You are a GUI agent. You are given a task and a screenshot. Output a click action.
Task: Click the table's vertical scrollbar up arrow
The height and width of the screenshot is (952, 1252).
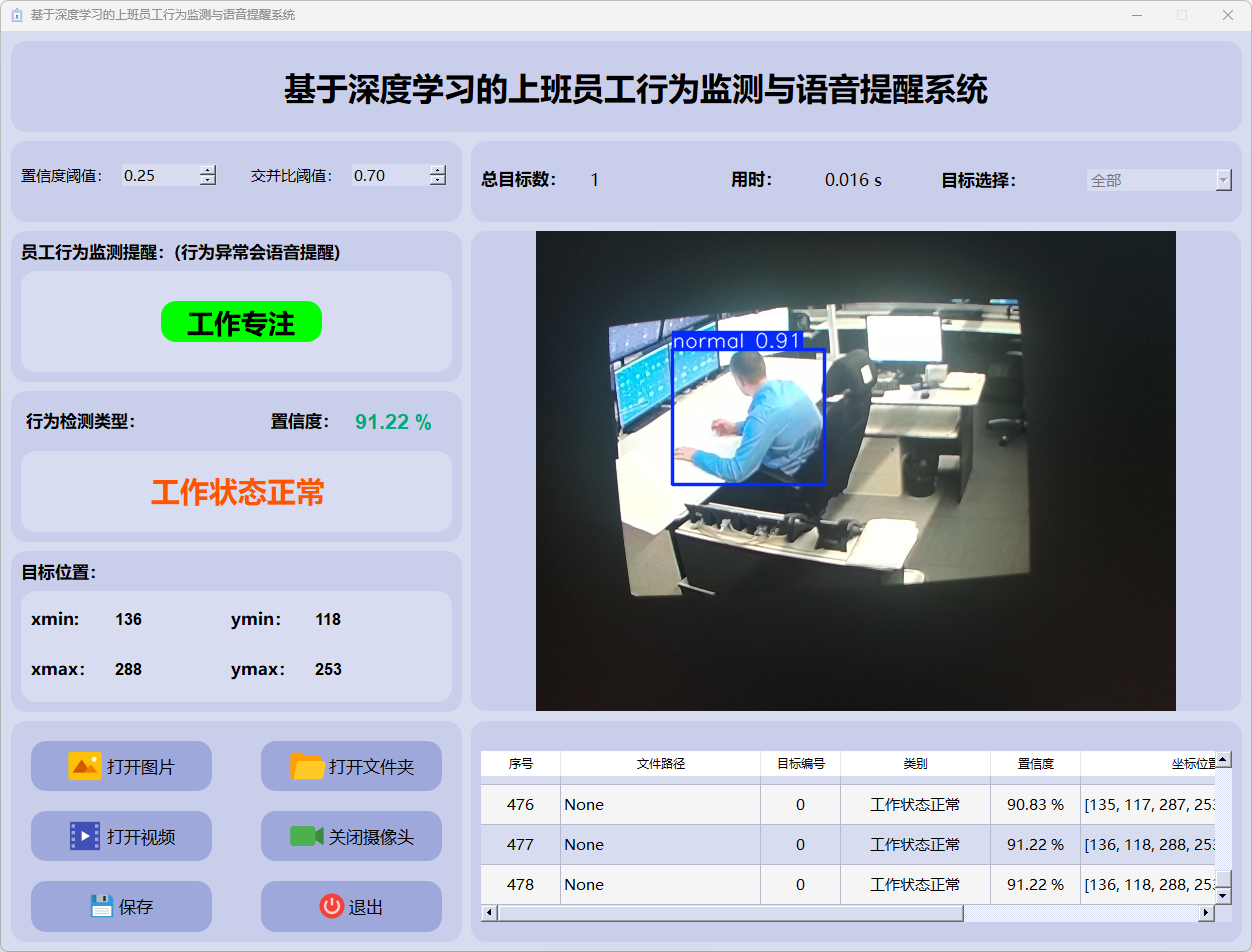coord(1222,760)
